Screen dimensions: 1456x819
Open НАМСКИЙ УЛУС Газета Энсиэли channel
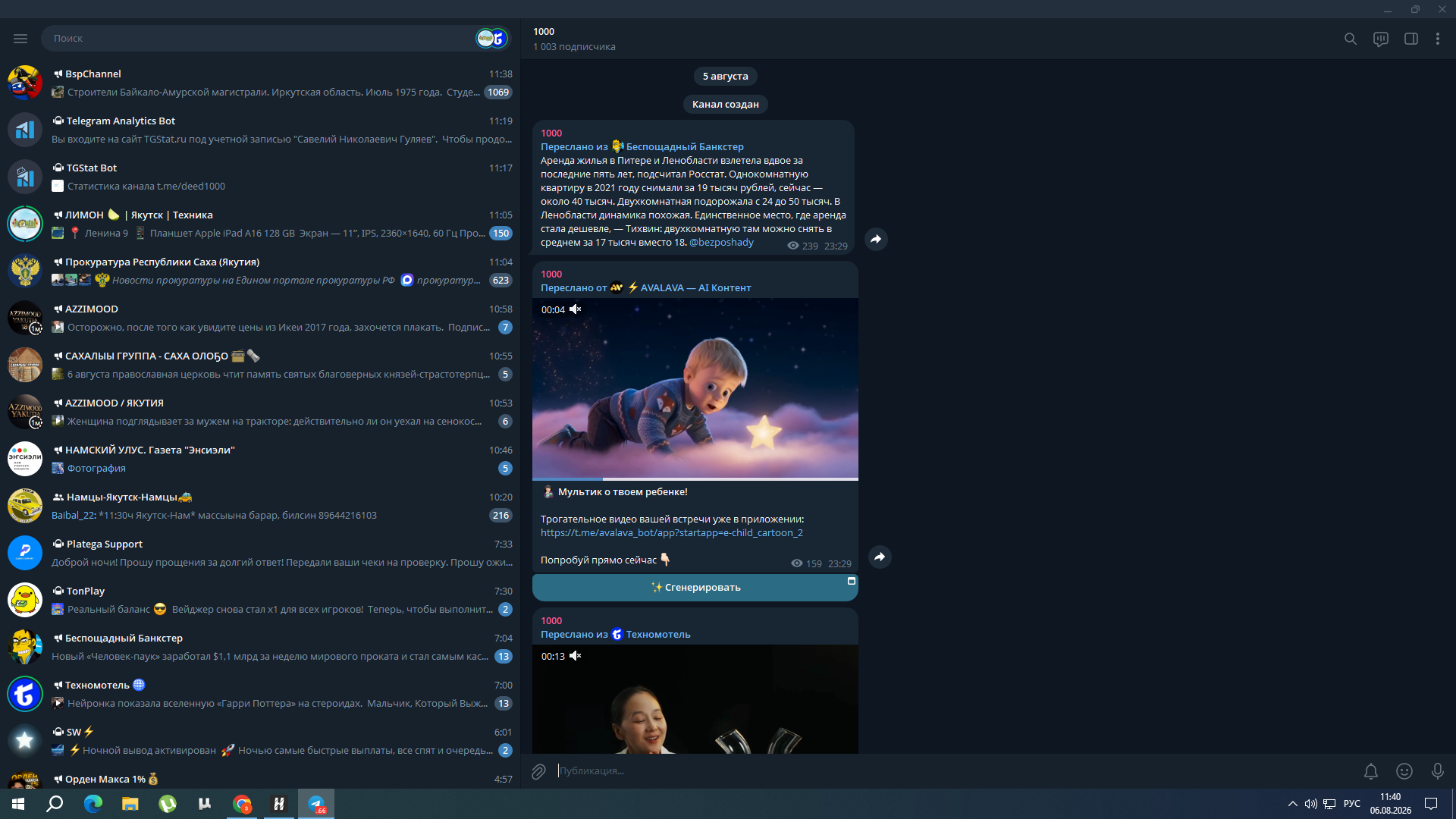(260, 459)
